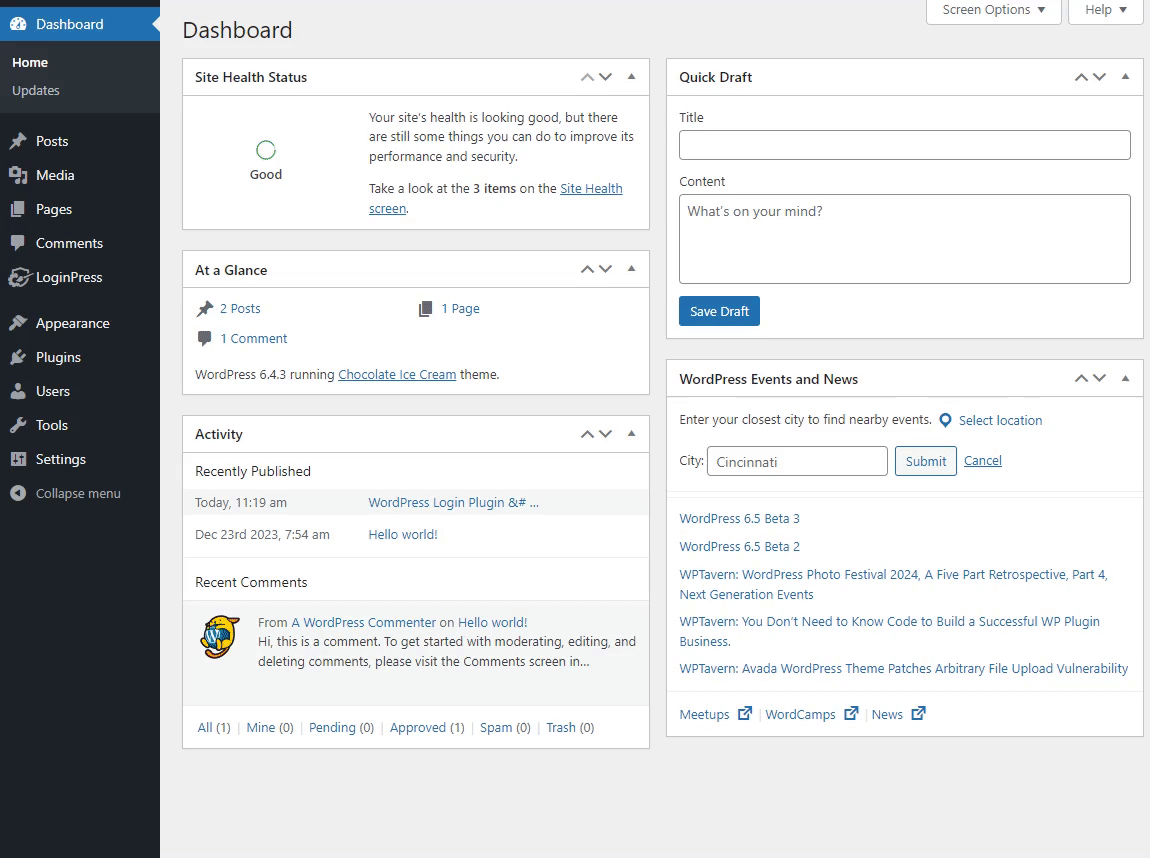Click the external link icon after News

(918, 713)
